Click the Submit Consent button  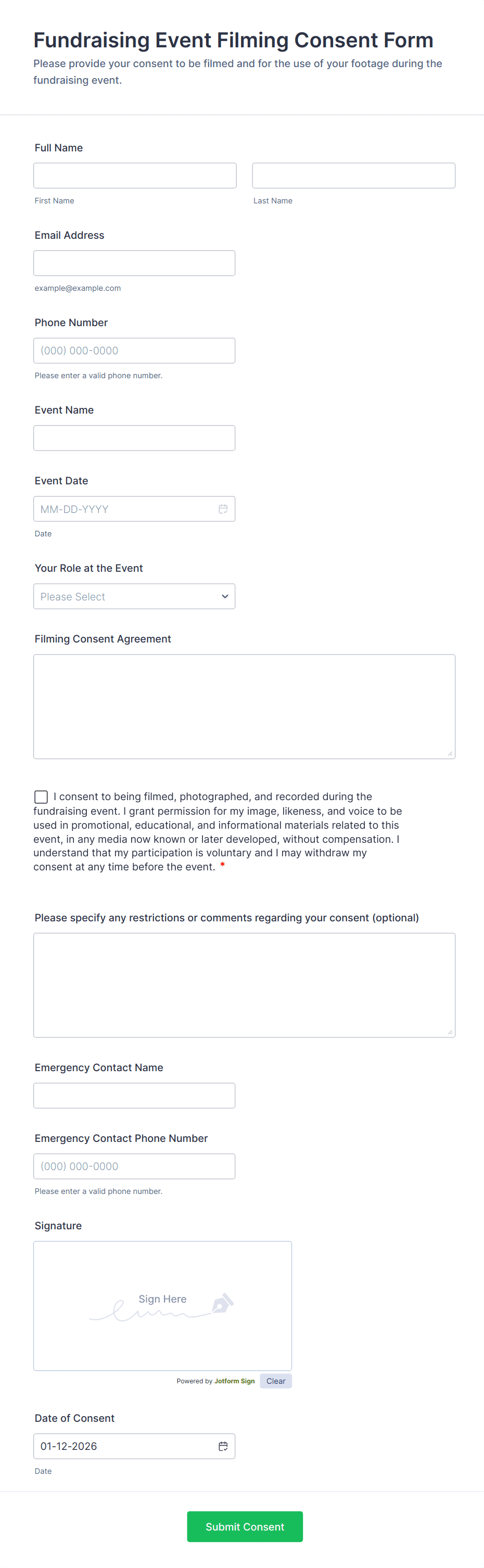click(x=244, y=1526)
